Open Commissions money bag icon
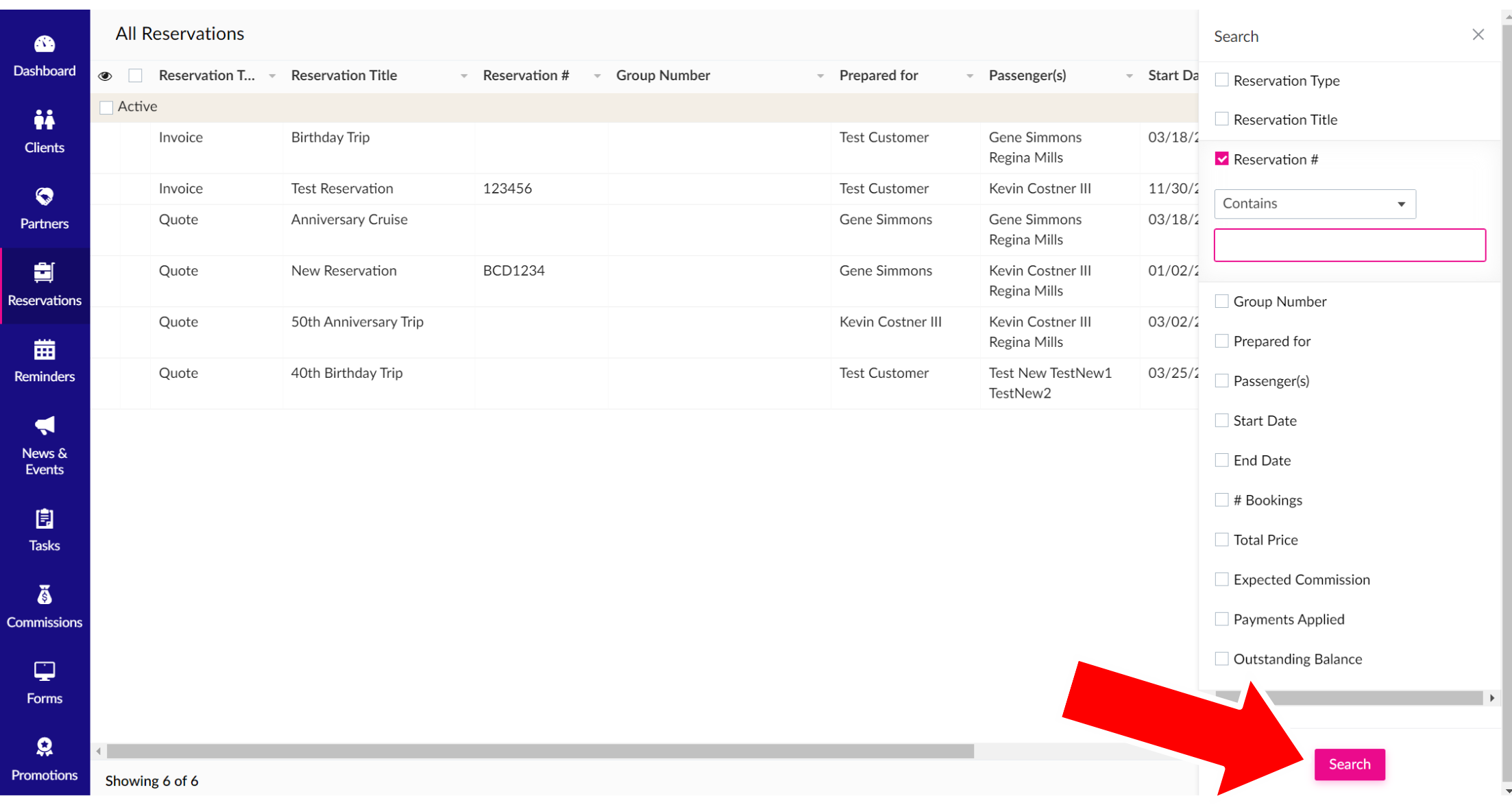1512x805 pixels. pyautogui.click(x=45, y=595)
